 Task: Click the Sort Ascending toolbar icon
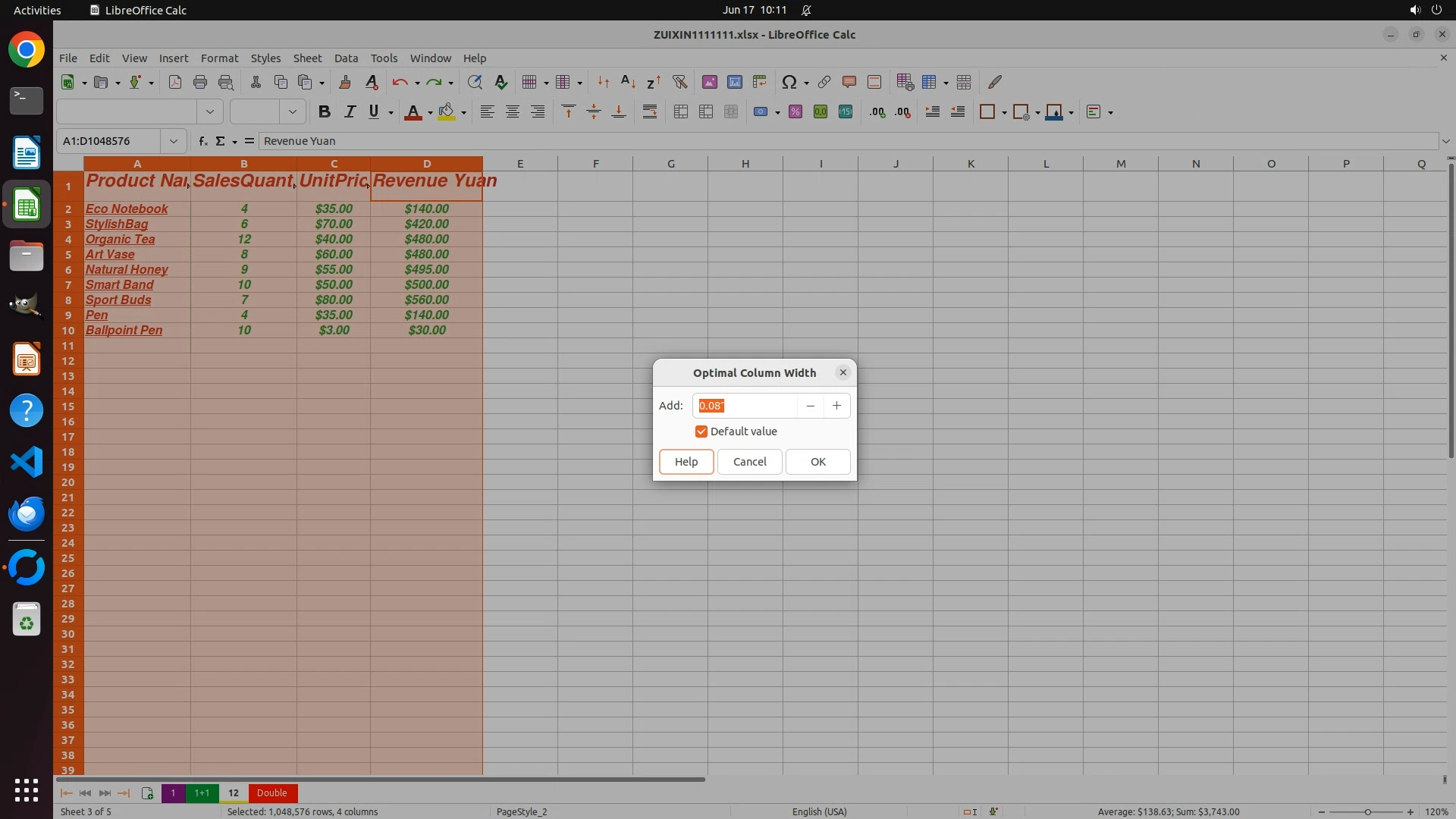(x=628, y=82)
